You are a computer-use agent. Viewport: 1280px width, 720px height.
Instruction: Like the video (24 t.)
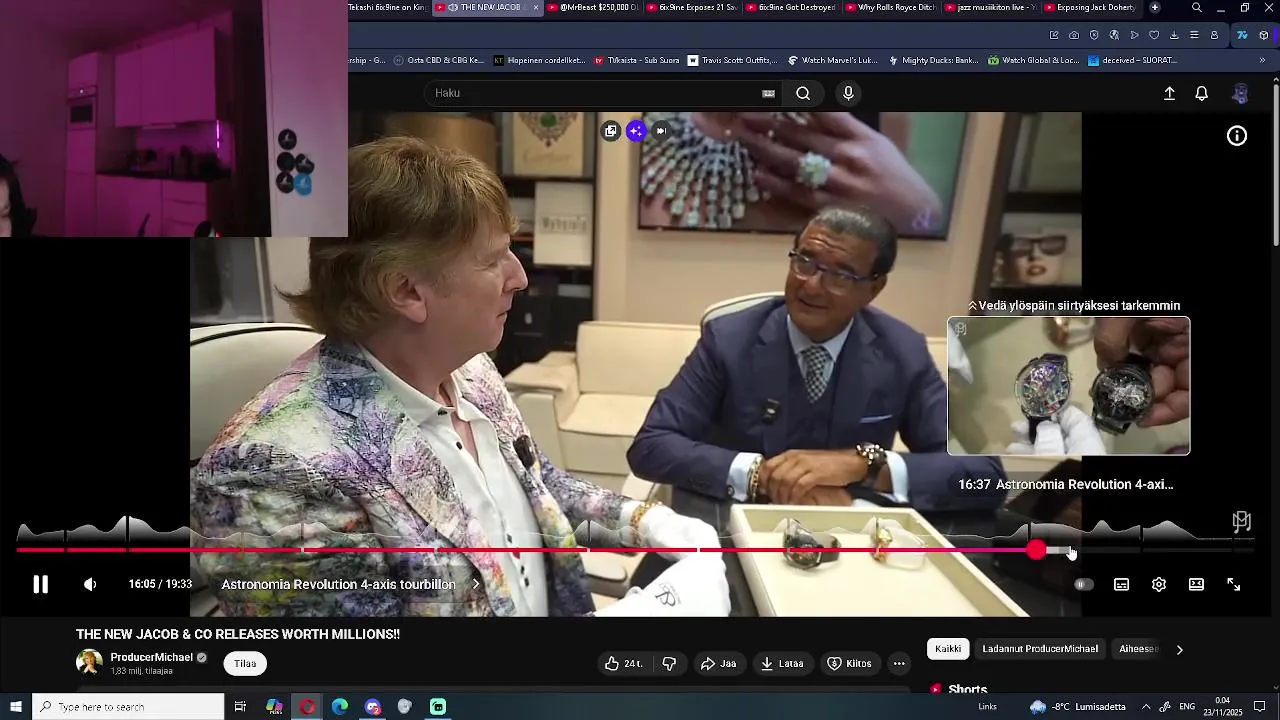(623, 664)
